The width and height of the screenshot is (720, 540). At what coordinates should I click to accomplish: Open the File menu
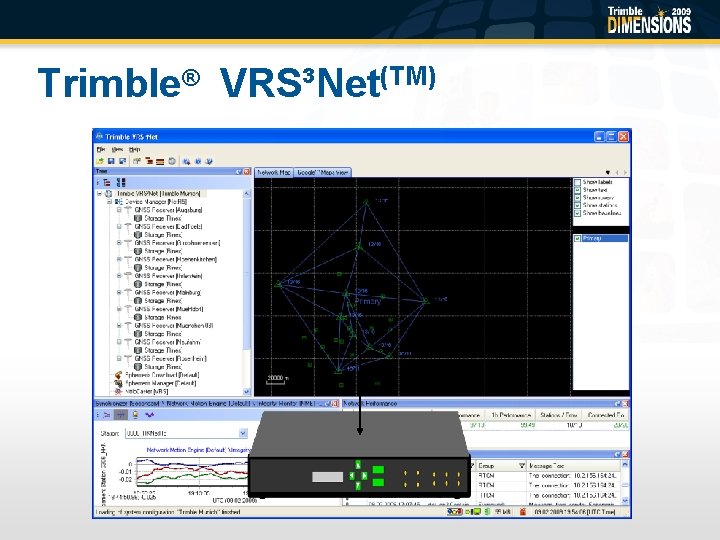[101, 149]
